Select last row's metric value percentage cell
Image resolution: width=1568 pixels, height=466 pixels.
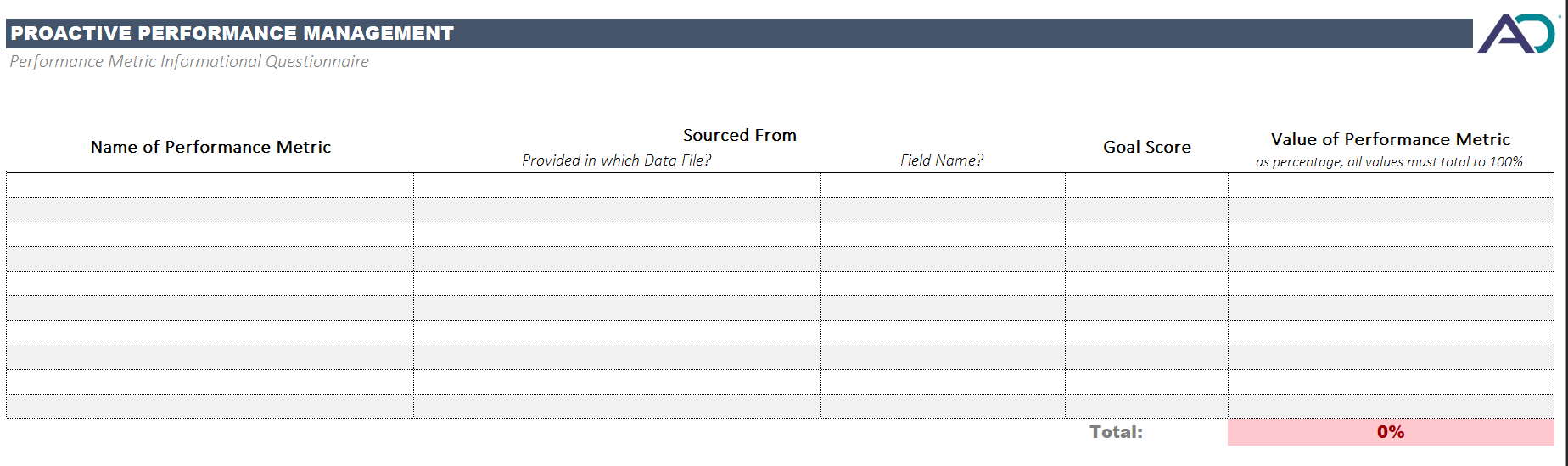[1390, 407]
